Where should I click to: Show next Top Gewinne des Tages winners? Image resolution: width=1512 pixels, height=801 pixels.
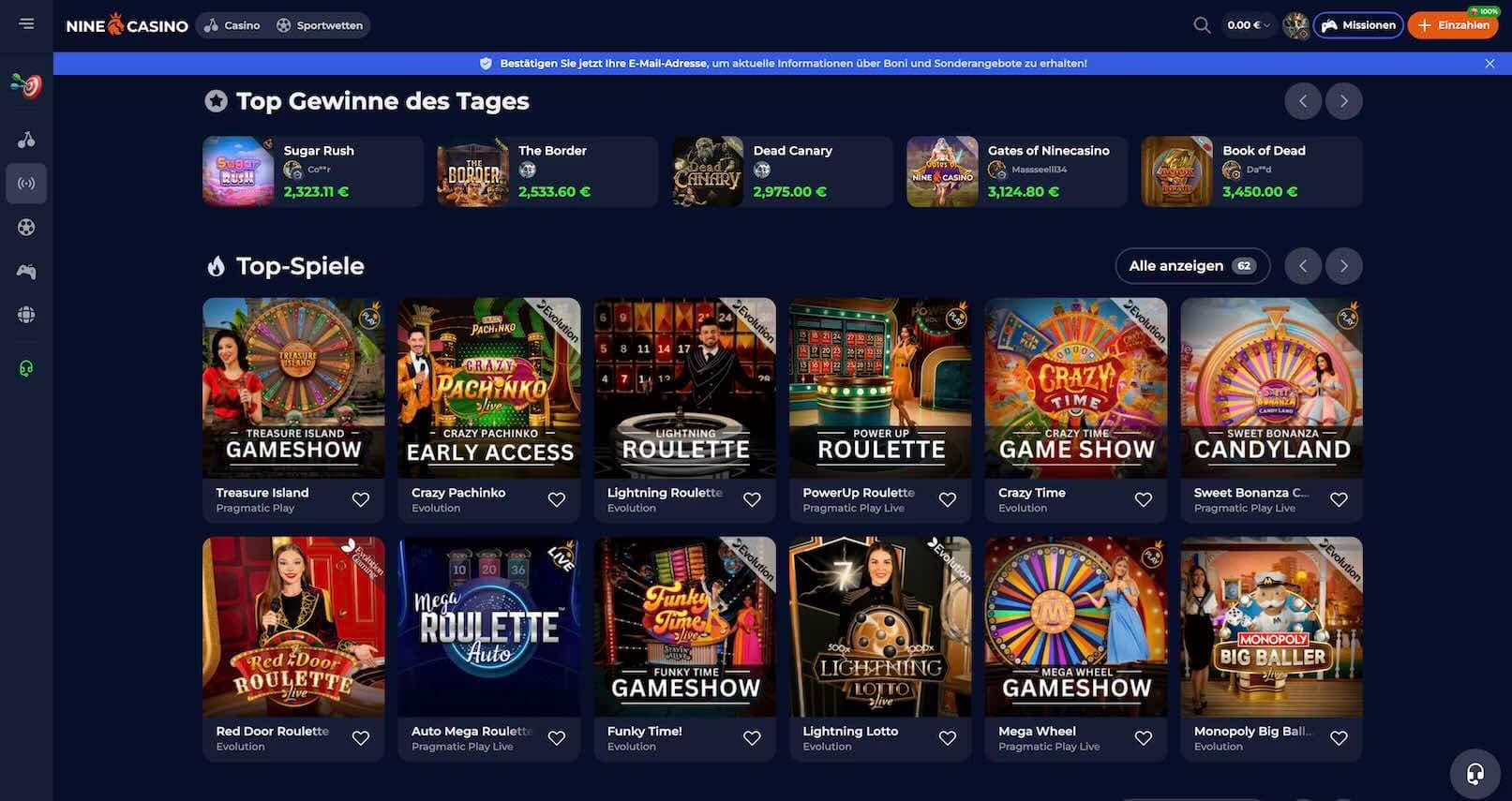coord(1344,101)
